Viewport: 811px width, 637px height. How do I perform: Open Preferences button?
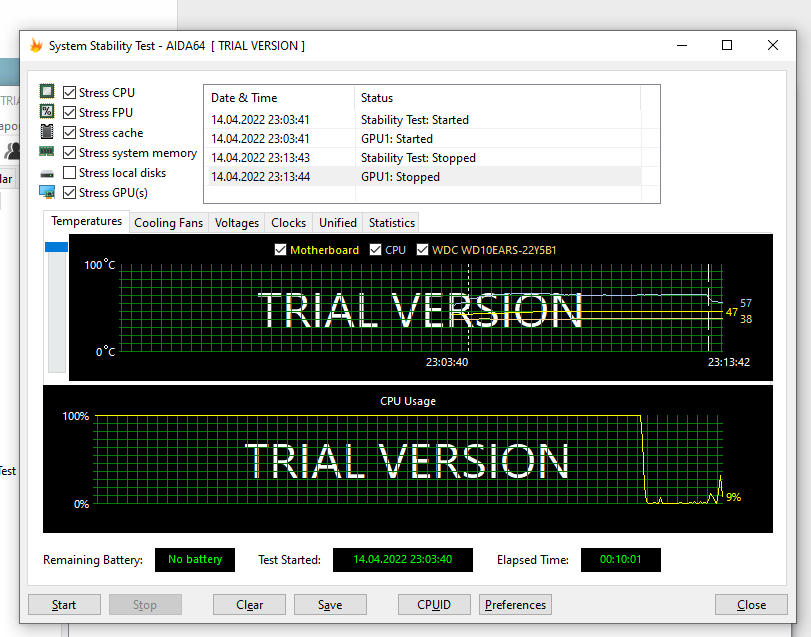click(x=515, y=604)
